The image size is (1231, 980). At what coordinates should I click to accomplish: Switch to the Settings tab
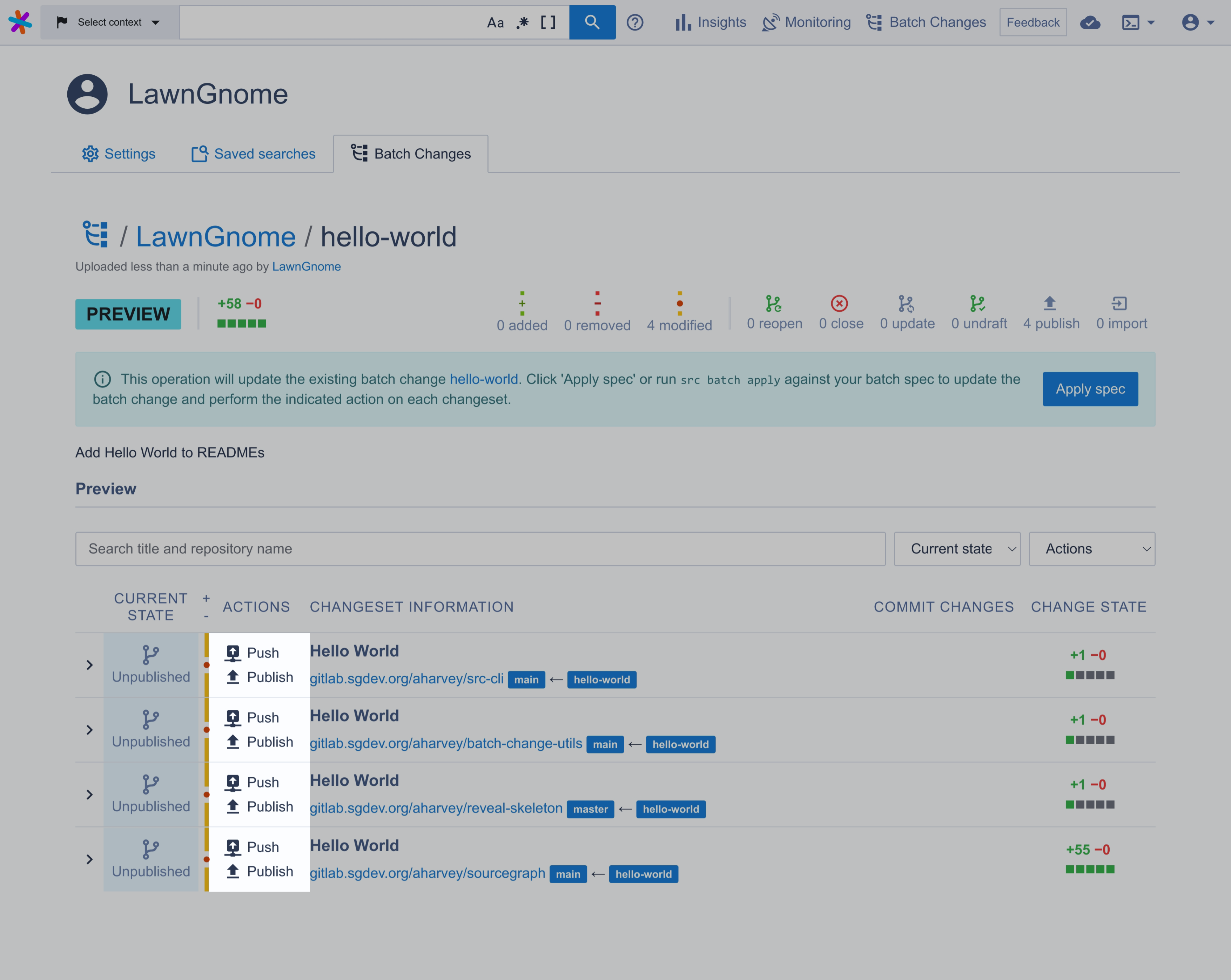[x=118, y=154]
